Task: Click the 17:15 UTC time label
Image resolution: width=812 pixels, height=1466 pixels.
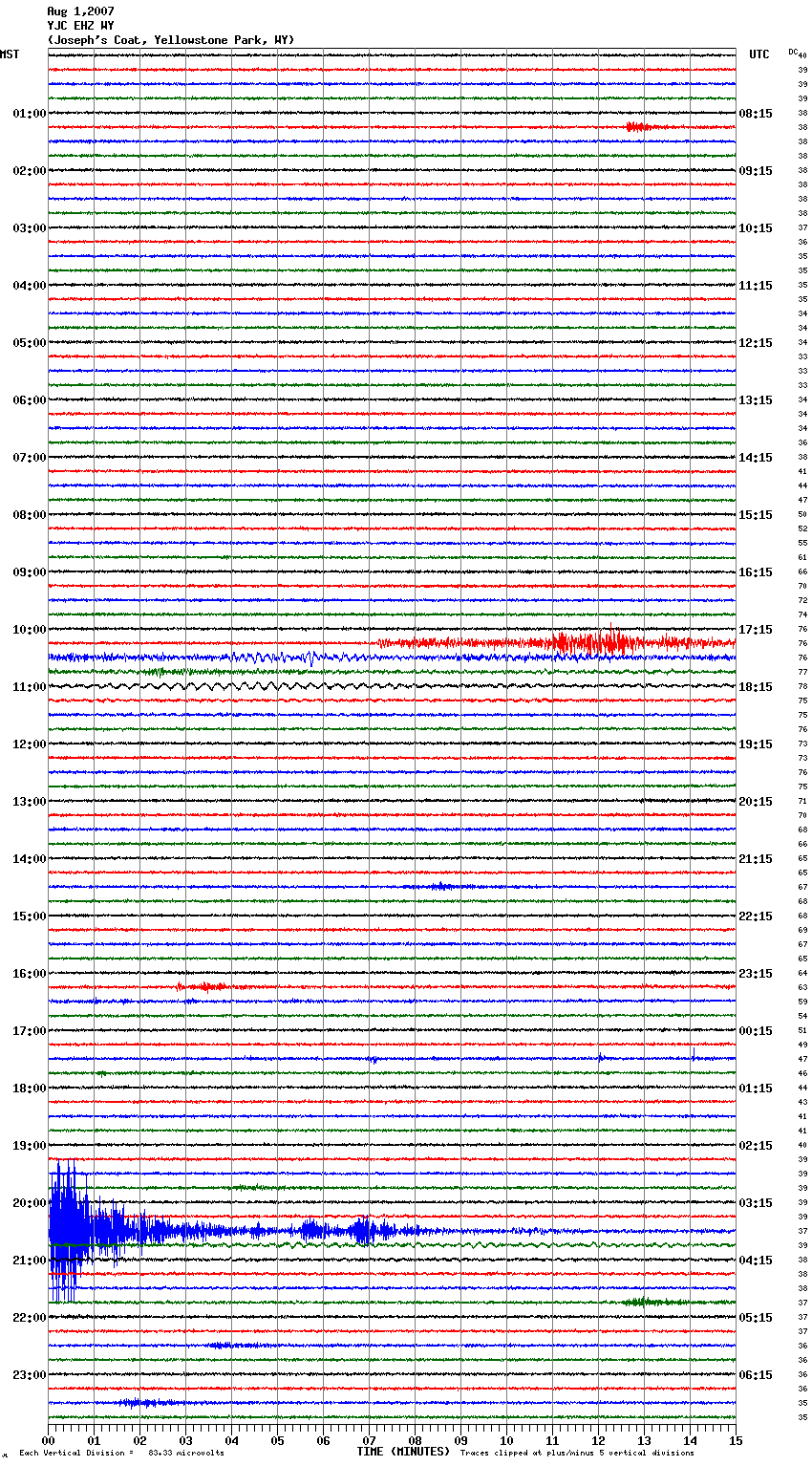Action: [x=756, y=630]
